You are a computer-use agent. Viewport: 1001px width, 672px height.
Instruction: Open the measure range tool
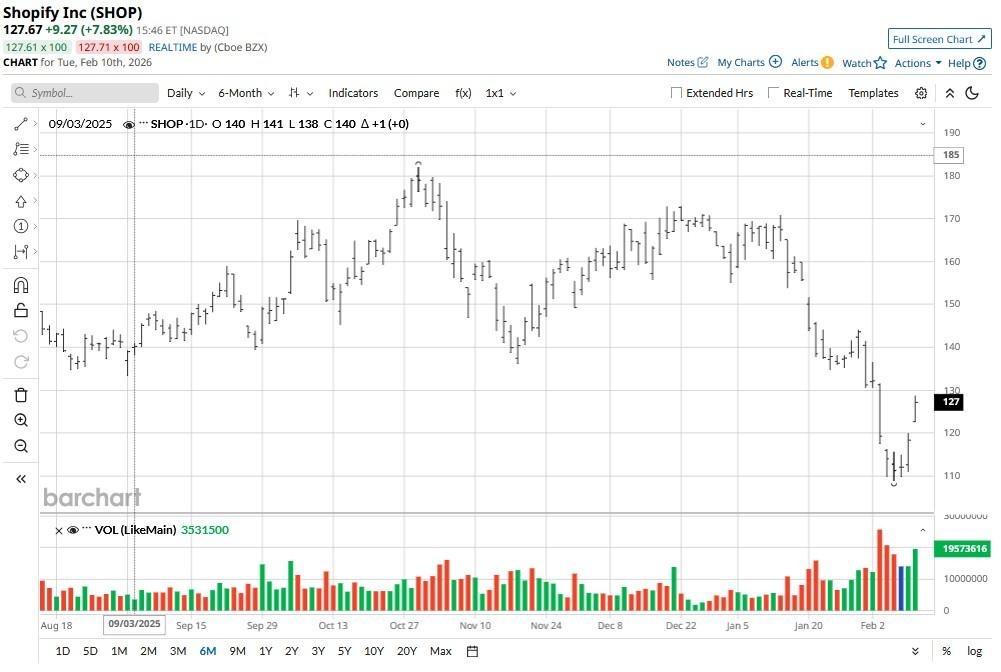[20, 253]
